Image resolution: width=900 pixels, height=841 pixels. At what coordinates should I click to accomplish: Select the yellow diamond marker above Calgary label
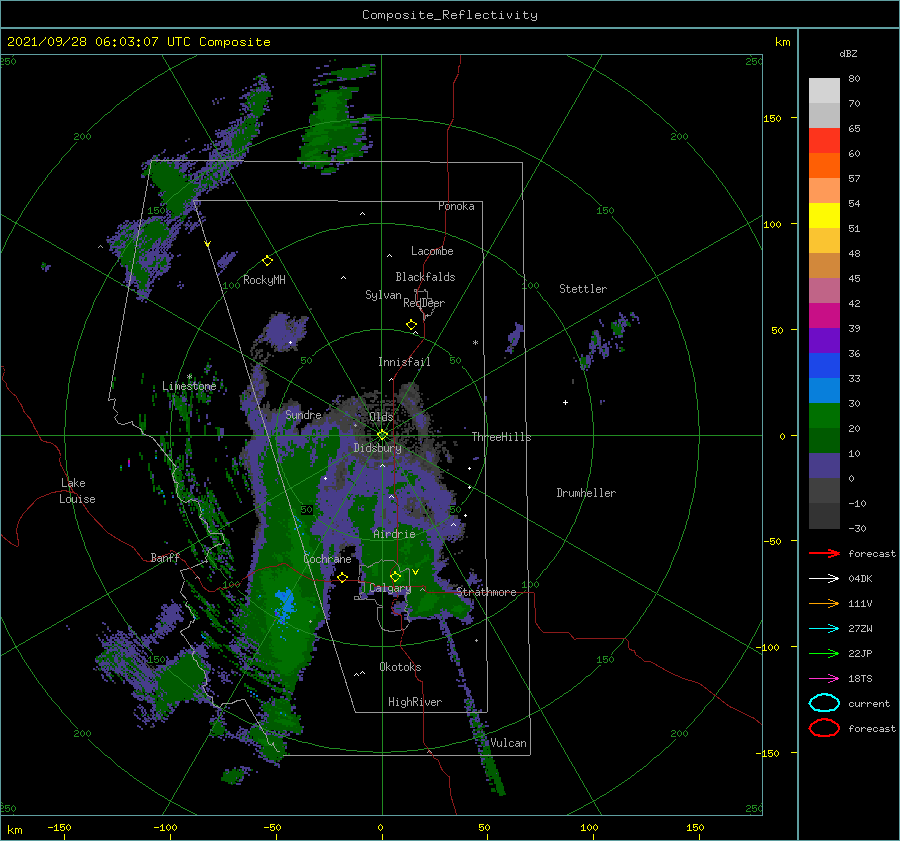pyautogui.click(x=395, y=576)
